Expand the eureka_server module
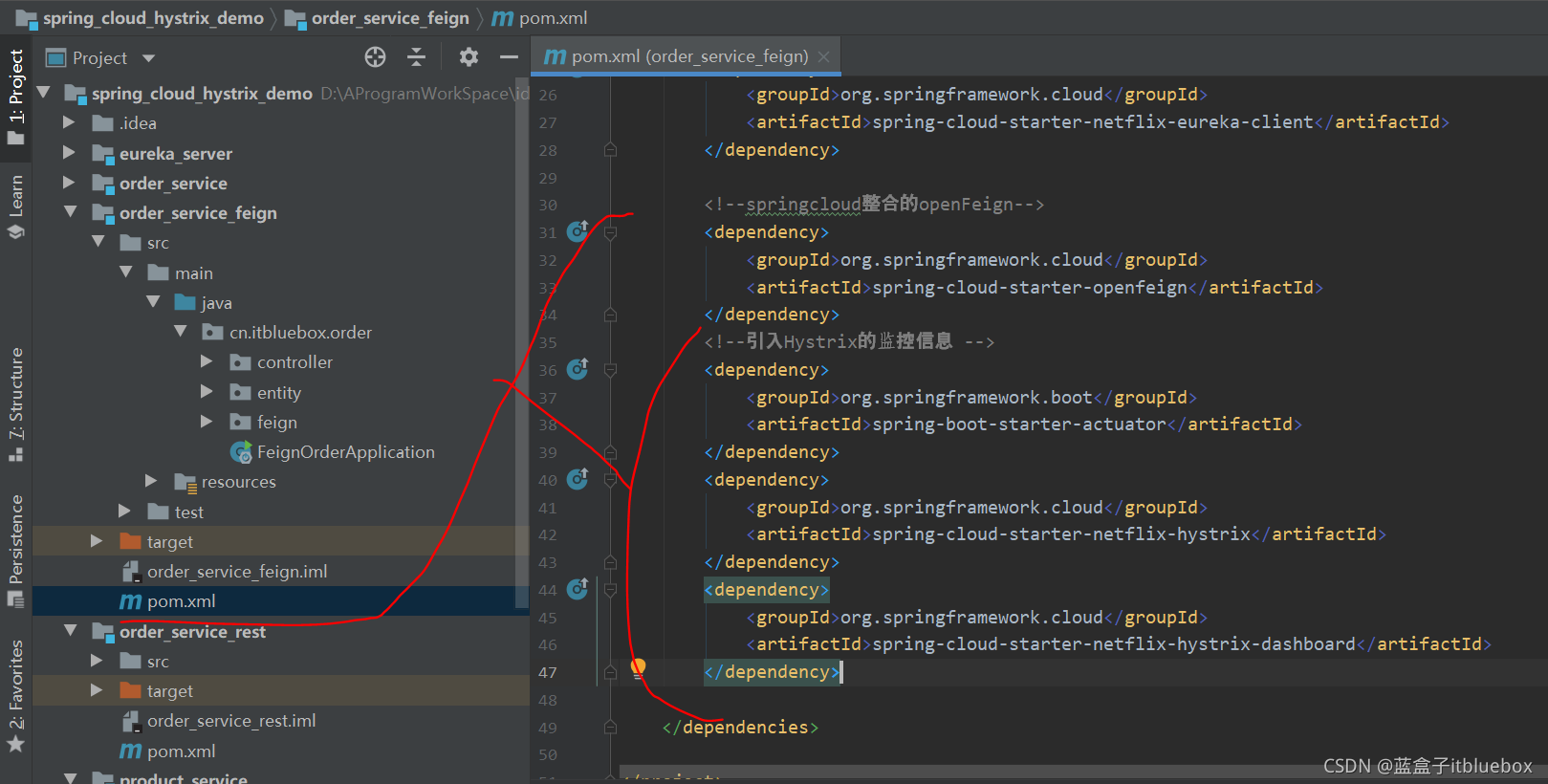The width and height of the screenshot is (1548, 784). 69,153
